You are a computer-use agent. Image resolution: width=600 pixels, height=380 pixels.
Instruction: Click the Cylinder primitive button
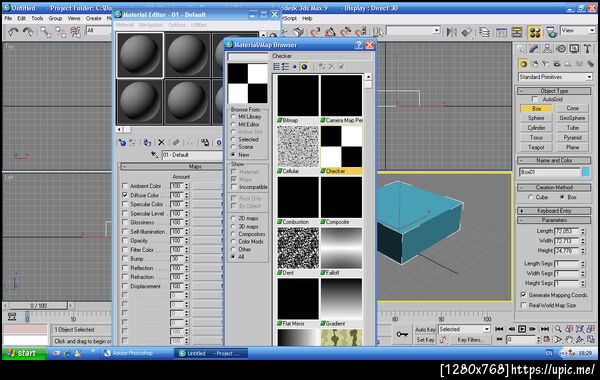click(536, 127)
